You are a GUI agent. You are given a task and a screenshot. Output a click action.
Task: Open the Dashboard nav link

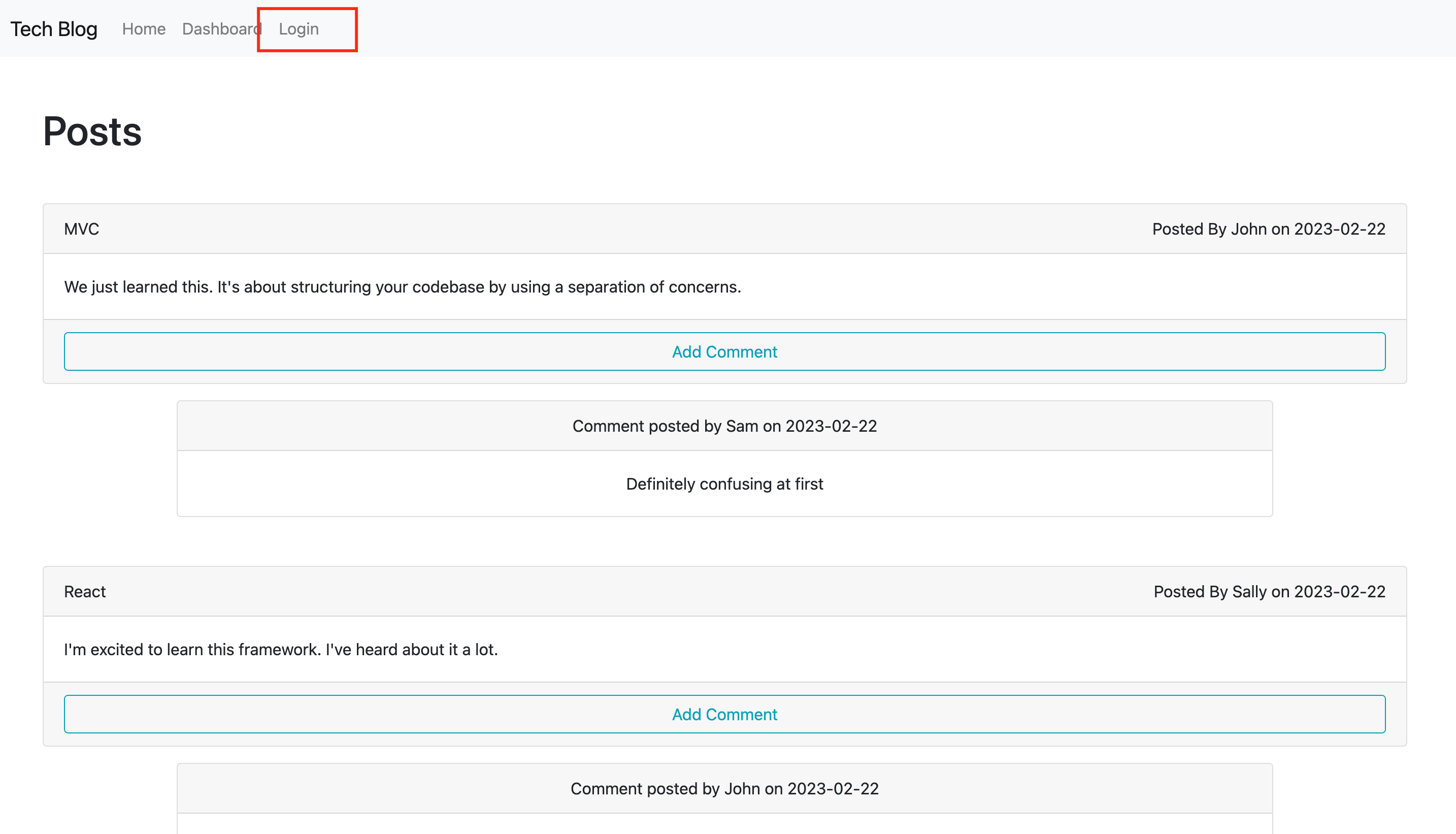pyautogui.click(x=222, y=28)
